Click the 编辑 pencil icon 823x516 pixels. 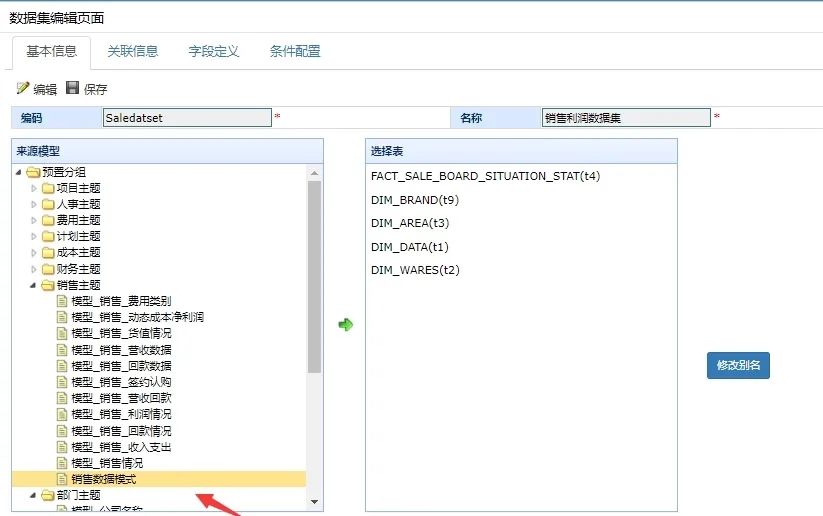23,88
